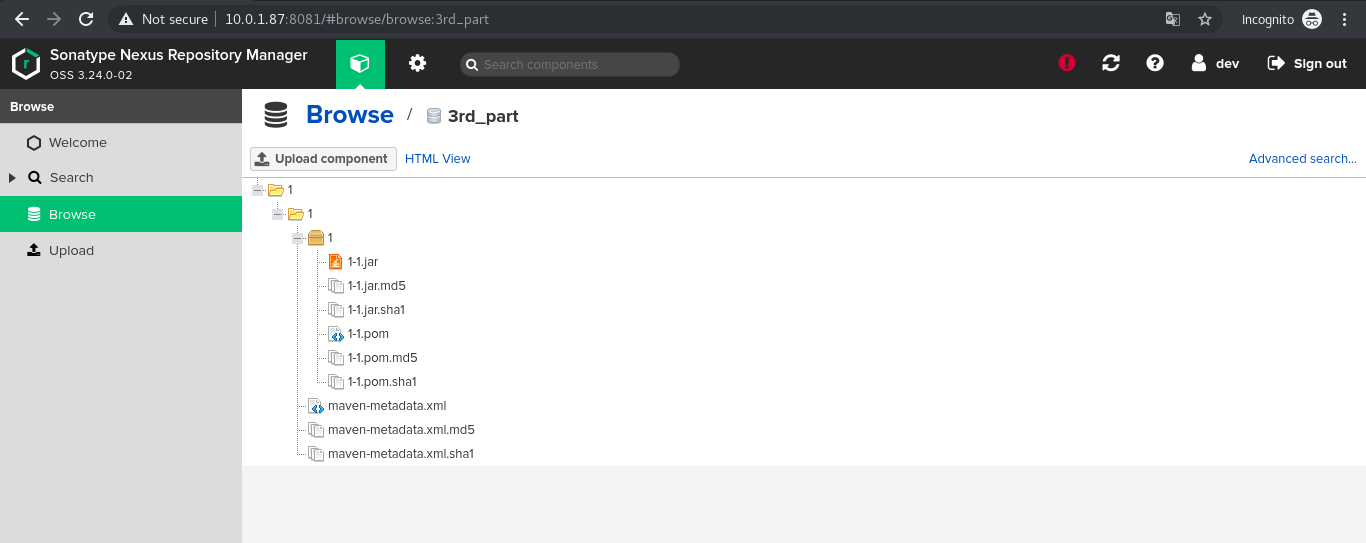Select the 1-1.jar.sha1 file
This screenshot has width=1366, height=543.
(x=376, y=309)
